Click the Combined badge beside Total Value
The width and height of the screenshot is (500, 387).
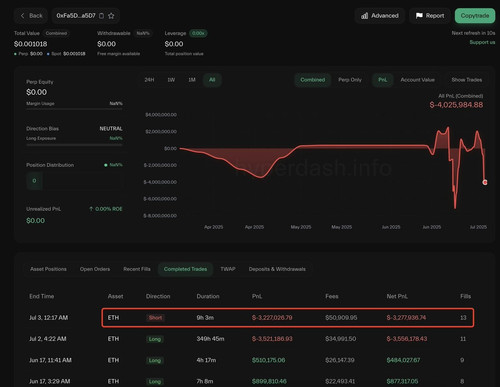click(56, 33)
